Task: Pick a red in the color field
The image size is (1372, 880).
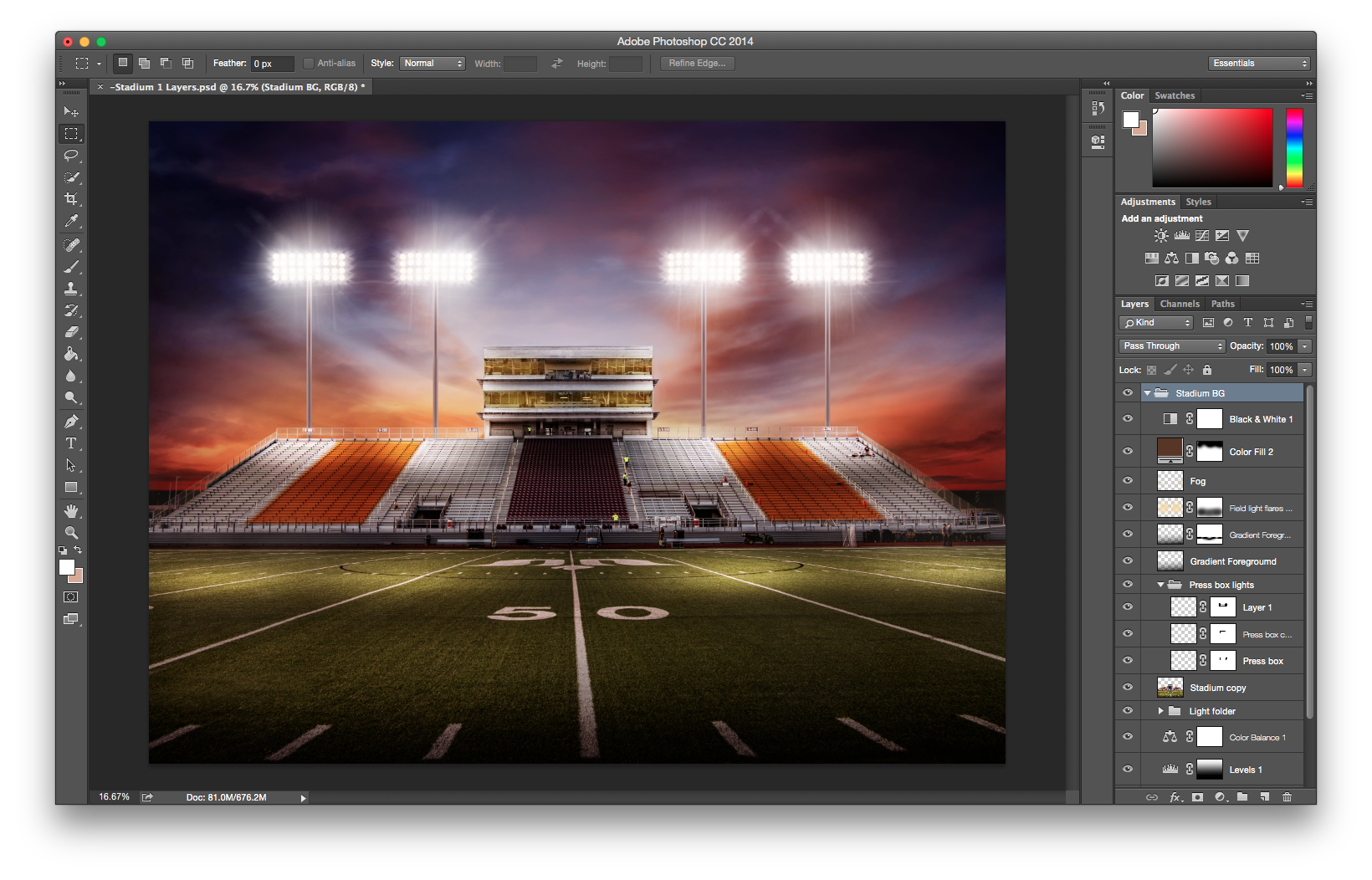Action: pos(1212,148)
